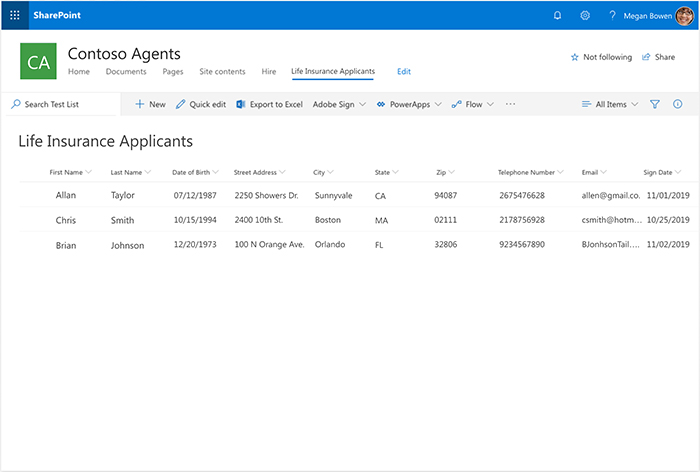Sort by the Last Name column header
Viewport: 700px width, 472px height.
(x=128, y=172)
